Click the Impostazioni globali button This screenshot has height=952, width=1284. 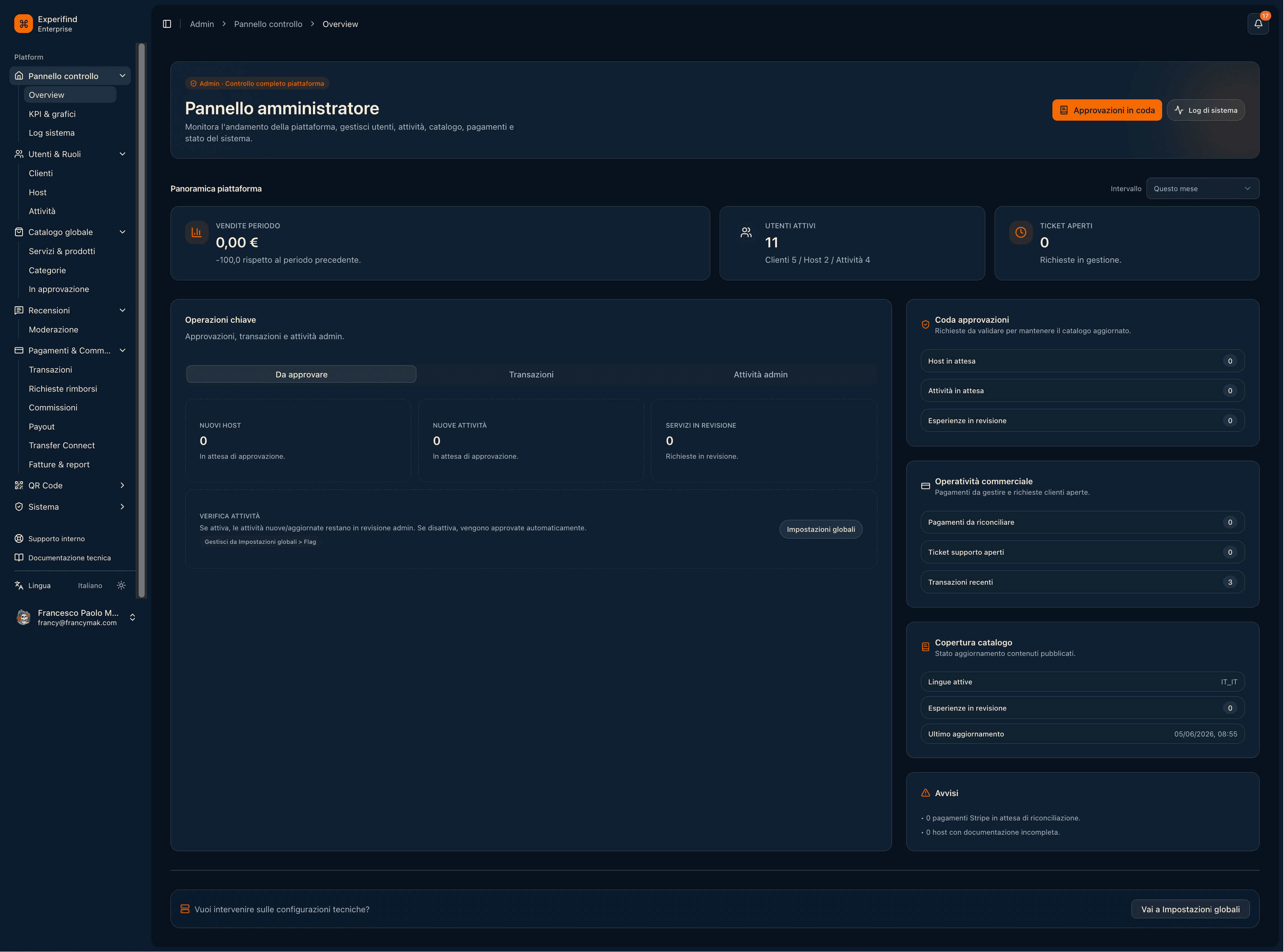[821, 529]
